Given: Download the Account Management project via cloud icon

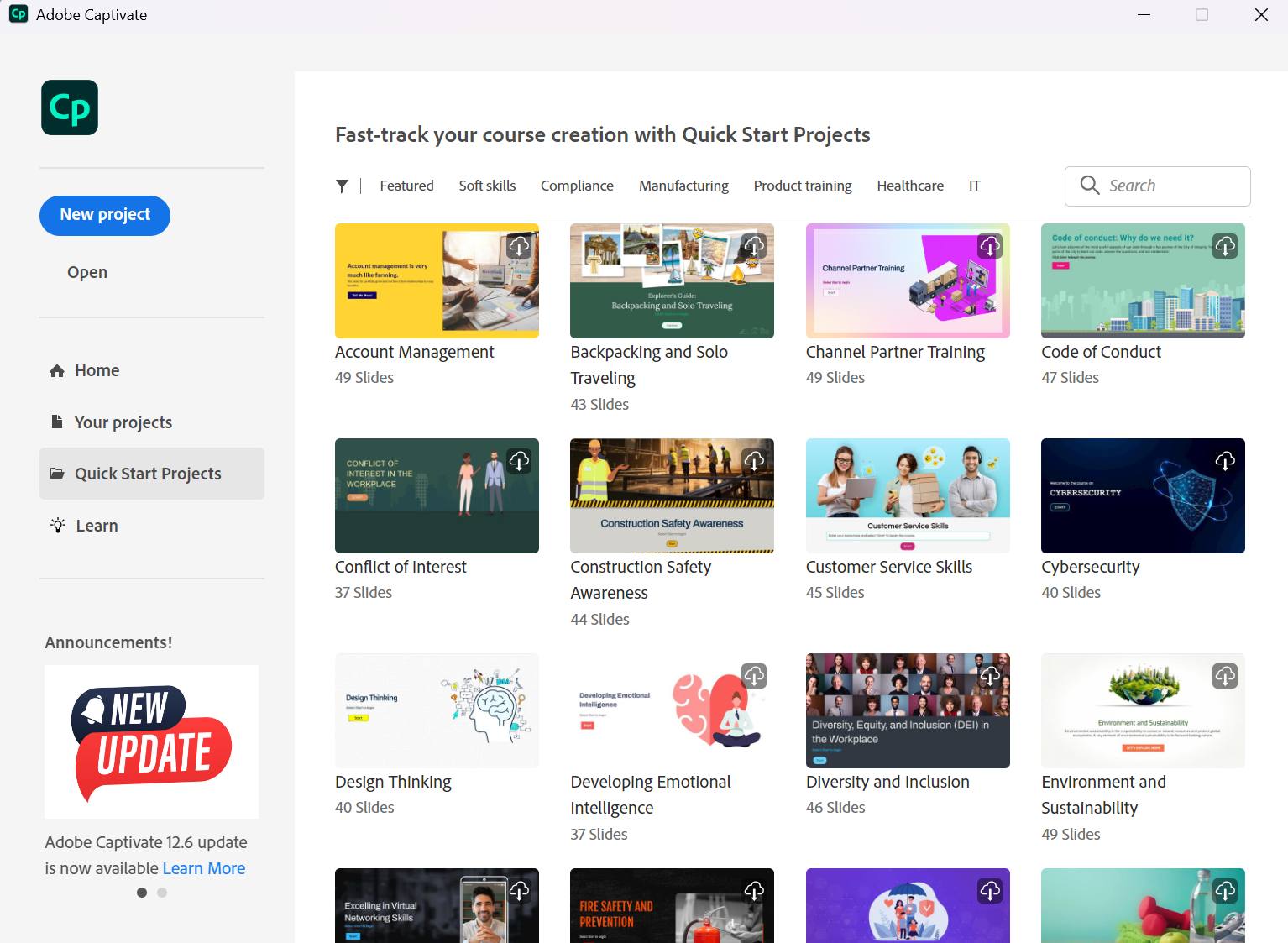Looking at the screenshot, I should (519, 246).
